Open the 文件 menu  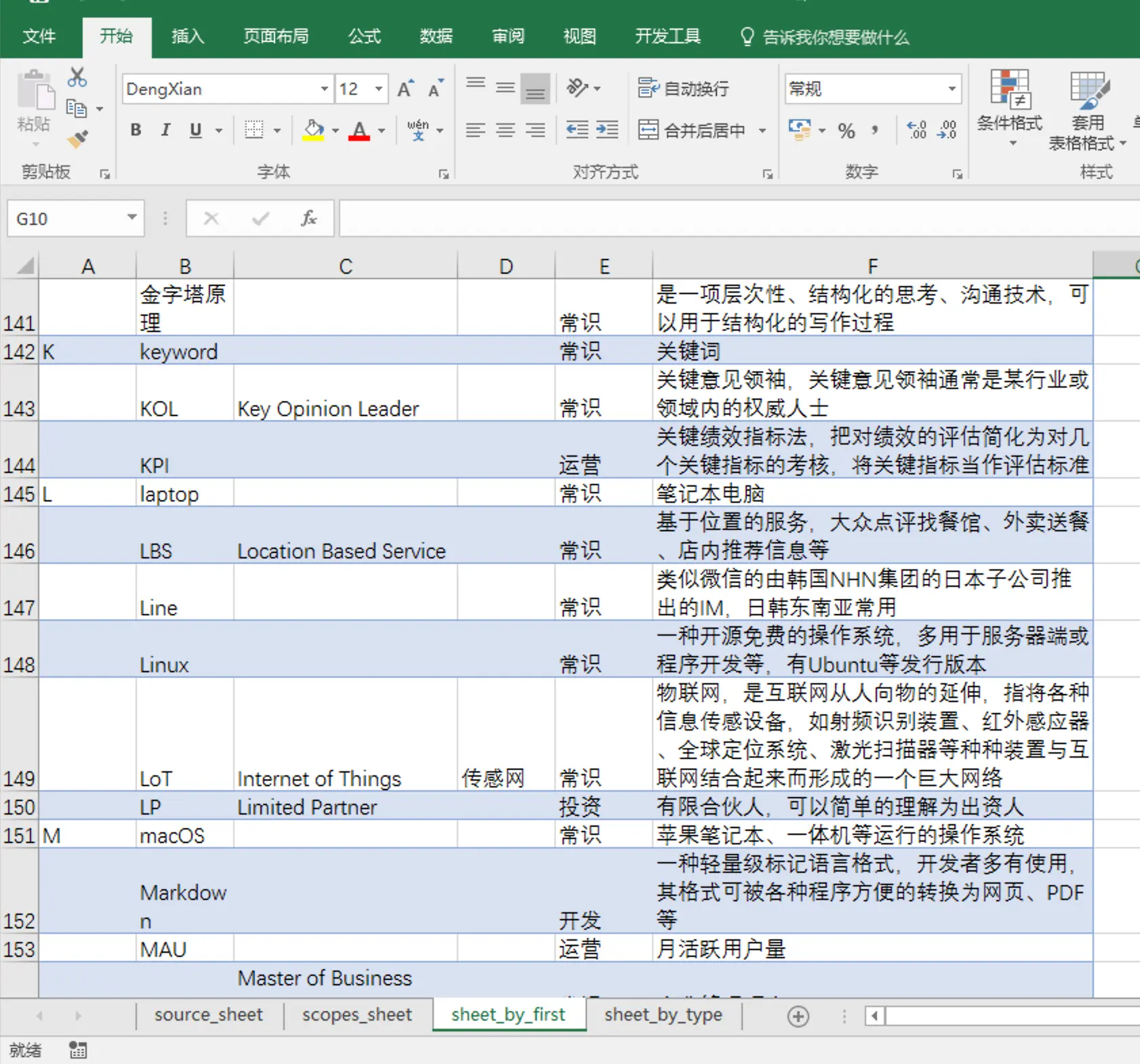pos(39,36)
